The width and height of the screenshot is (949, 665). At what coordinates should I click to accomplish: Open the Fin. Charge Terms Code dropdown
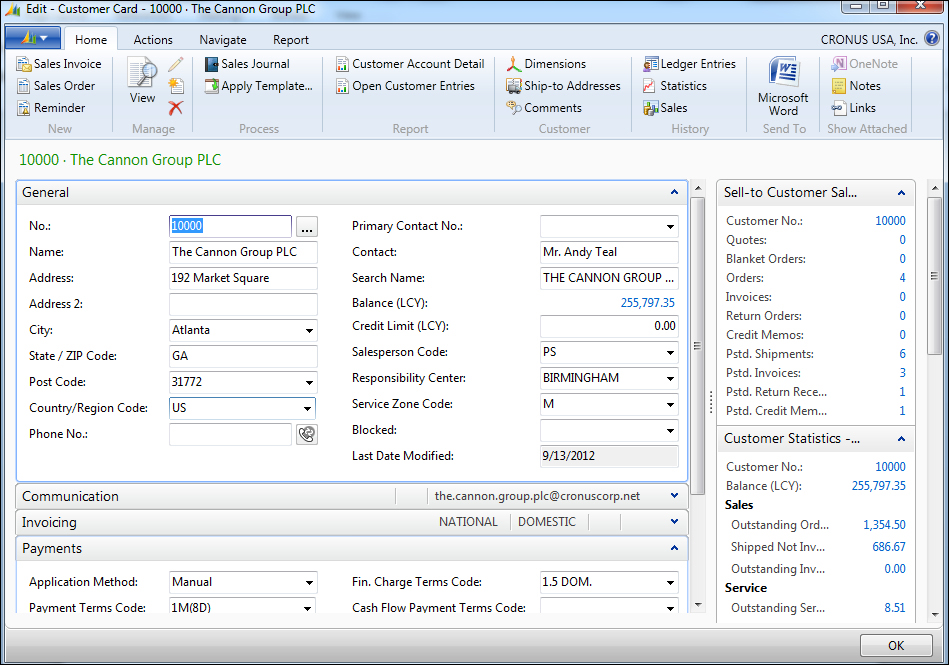[671, 582]
